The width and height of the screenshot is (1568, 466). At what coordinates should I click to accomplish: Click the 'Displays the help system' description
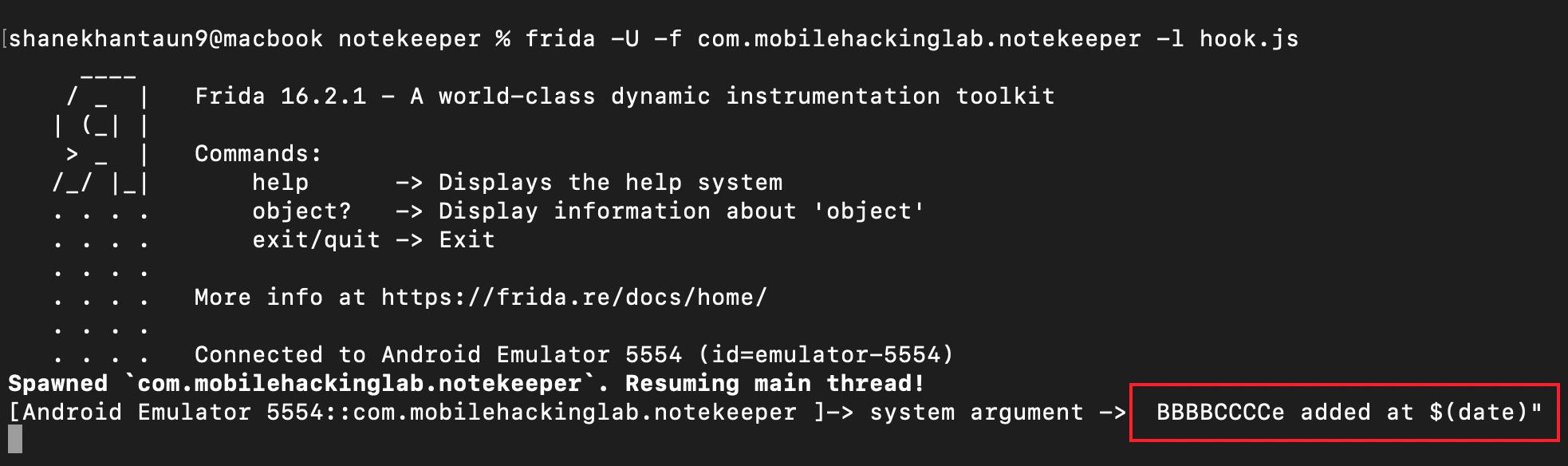tap(610, 183)
